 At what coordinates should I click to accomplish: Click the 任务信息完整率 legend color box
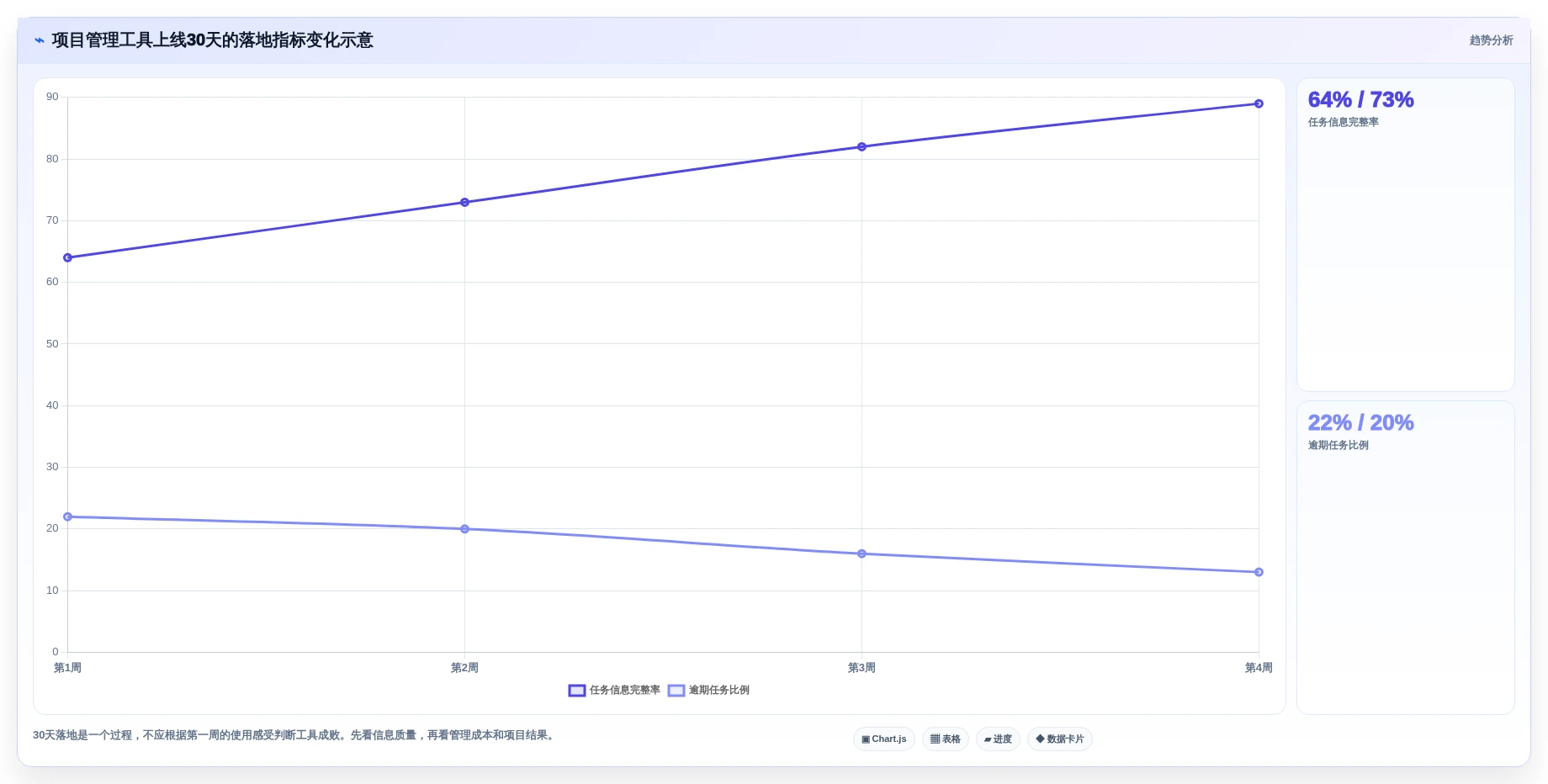pos(576,691)
